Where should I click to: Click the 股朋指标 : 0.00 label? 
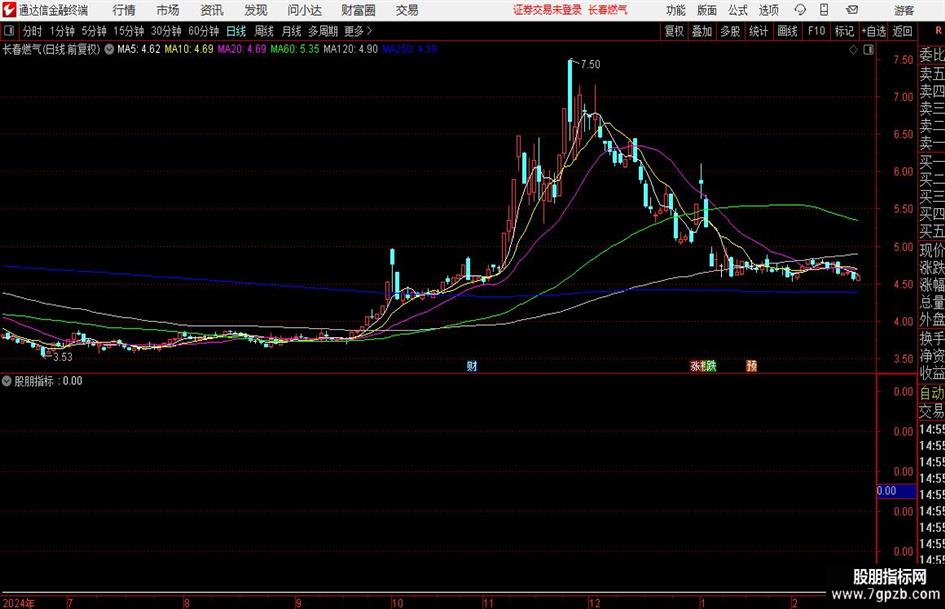click(x=48, y=381)
